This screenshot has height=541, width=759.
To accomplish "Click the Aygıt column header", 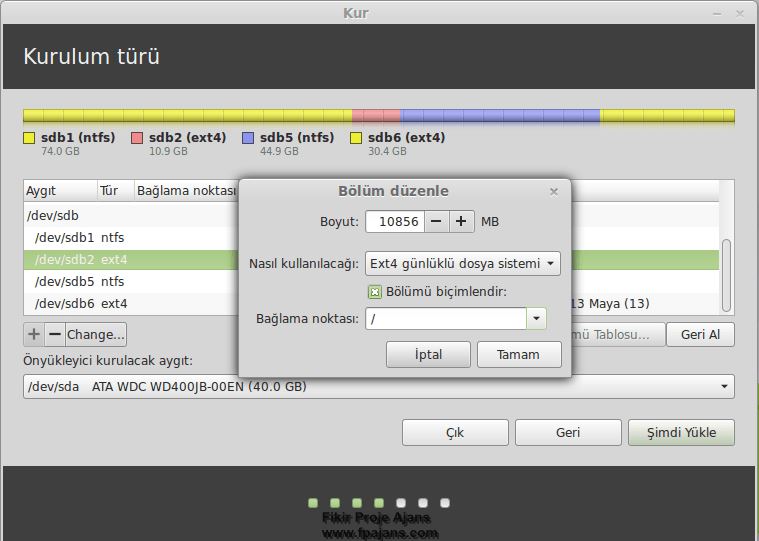I will pos(61,191).
